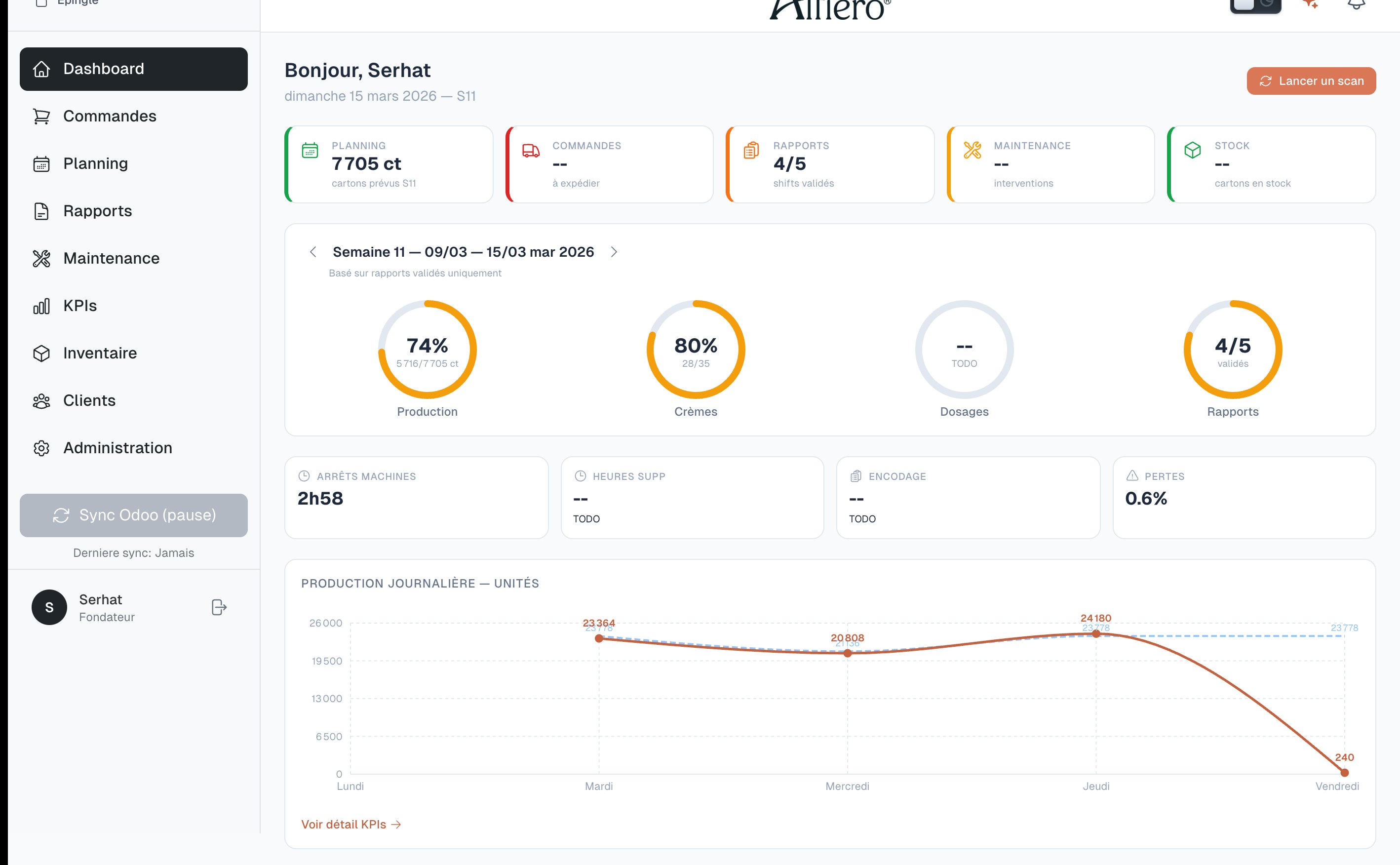
Task: Open notifications bell icon
Action: click(1356, 4)
